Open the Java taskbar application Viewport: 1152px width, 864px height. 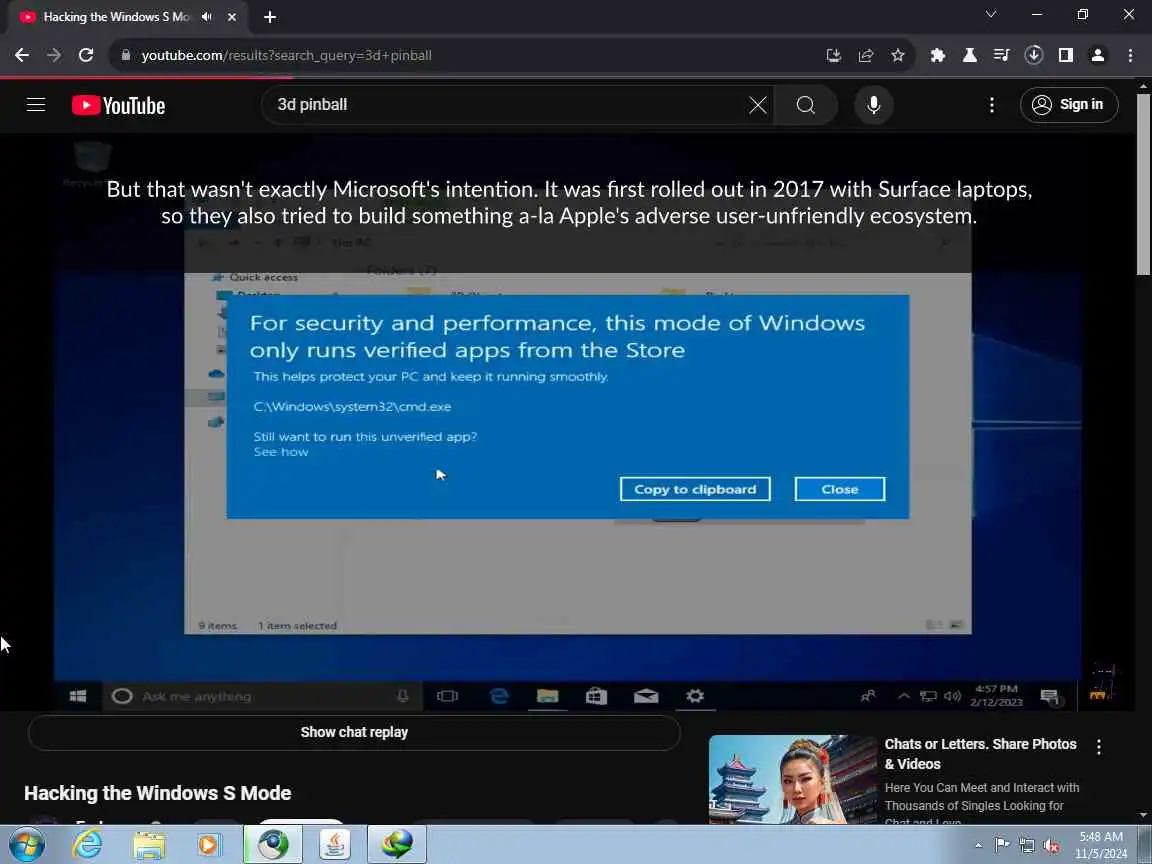334,844
